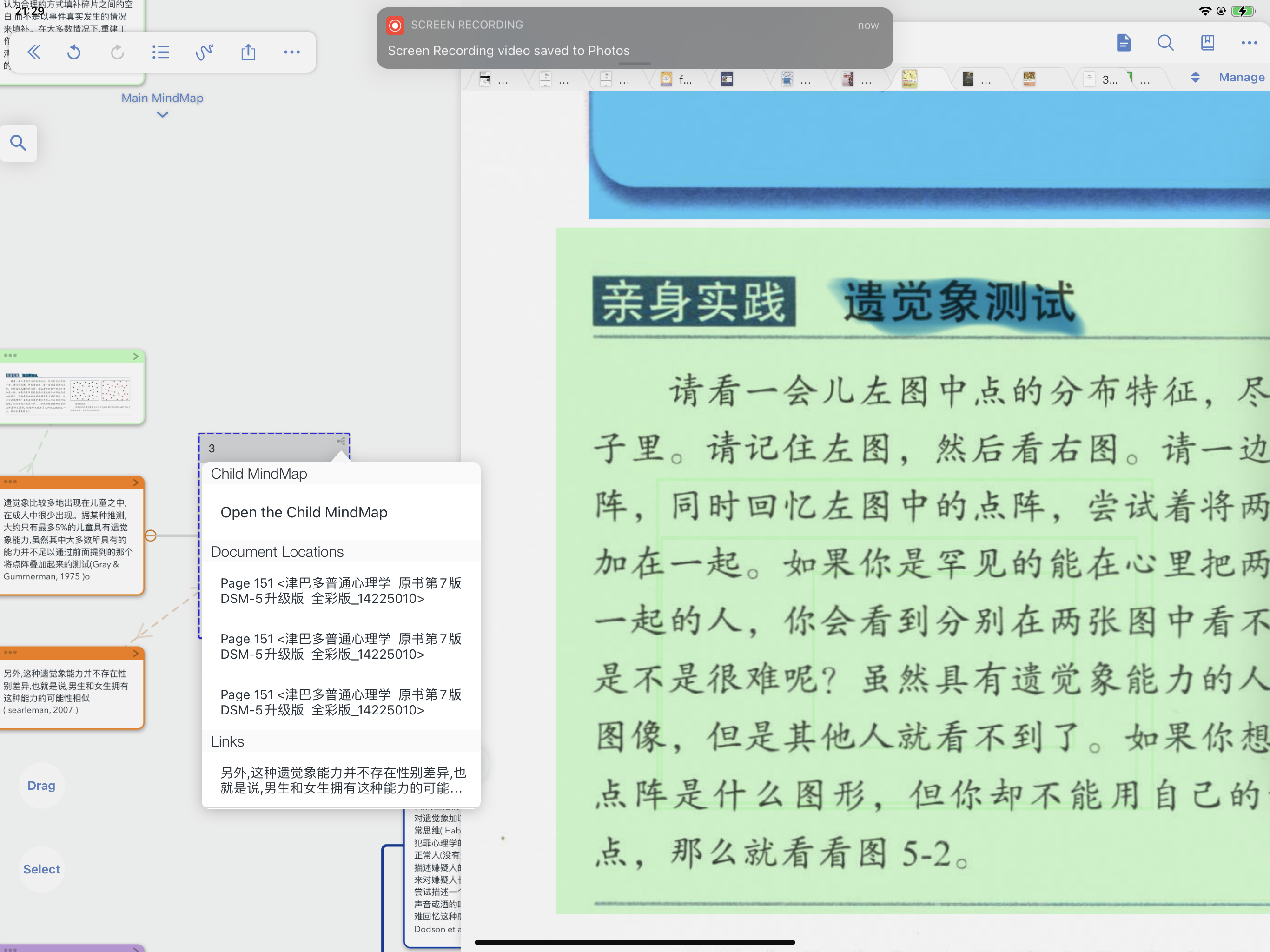Click the 'Child MindMap' popup header
The image size is (1270, 952).
coord(341,474)
